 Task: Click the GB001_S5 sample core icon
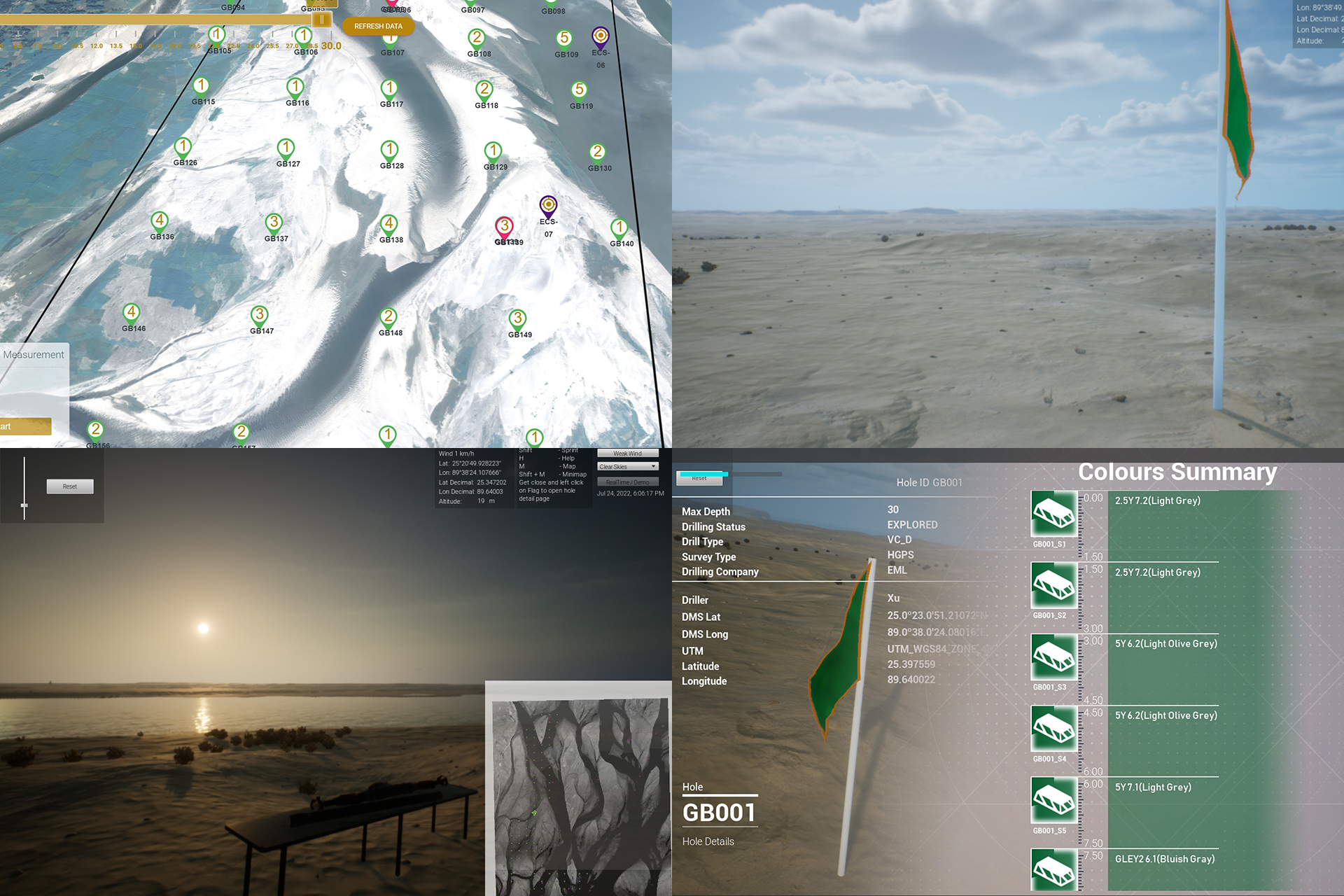[1053, 800]
